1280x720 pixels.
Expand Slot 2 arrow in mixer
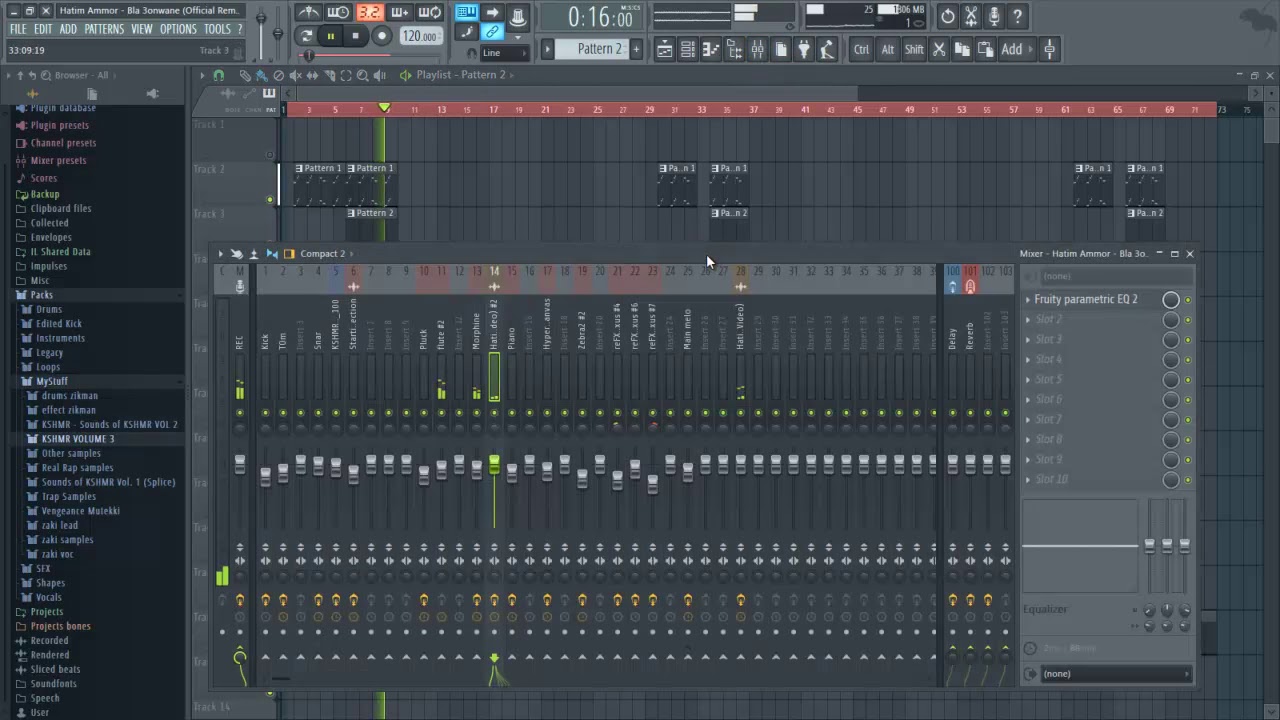(1028, 320)
